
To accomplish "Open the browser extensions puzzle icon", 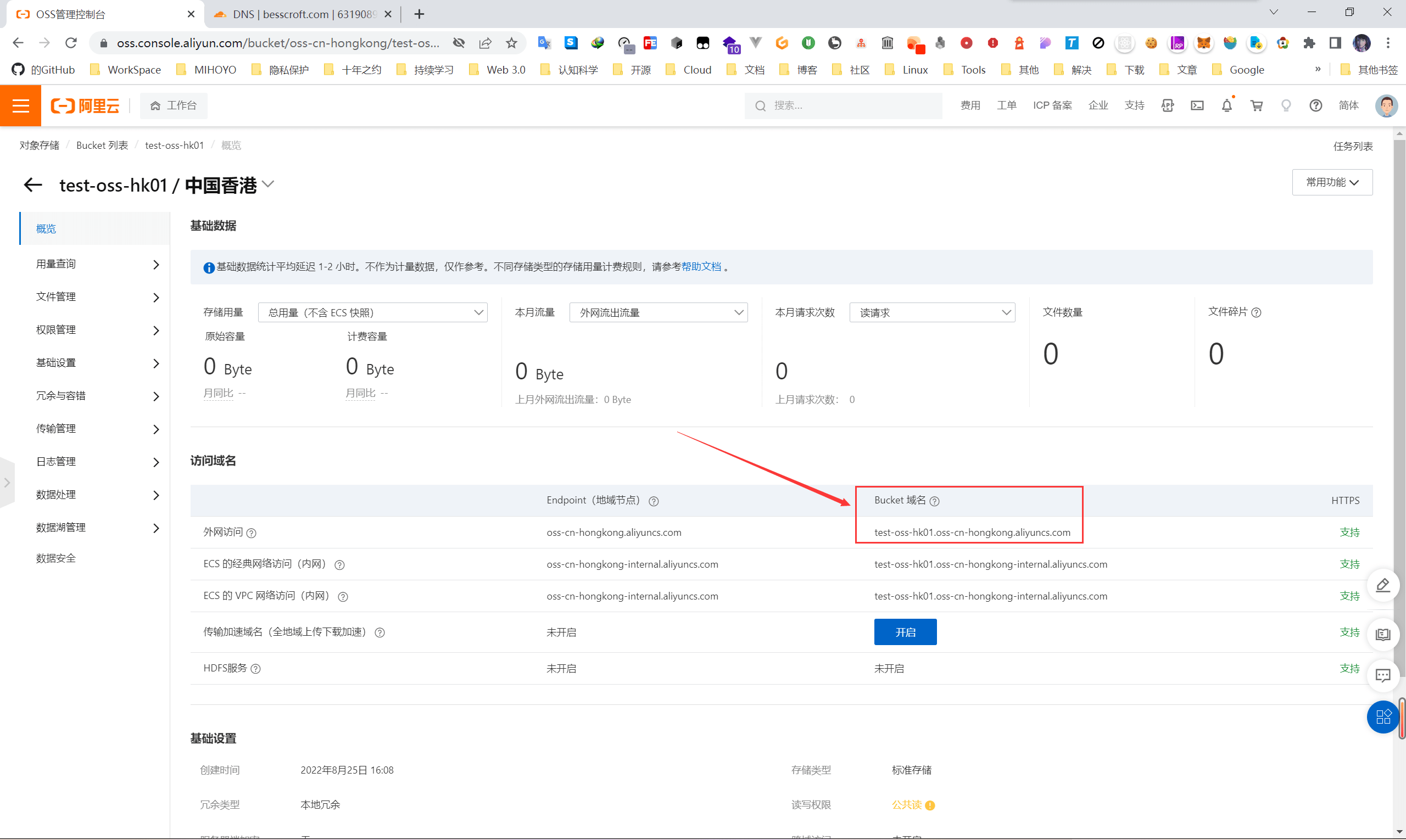I will 1309,43.
